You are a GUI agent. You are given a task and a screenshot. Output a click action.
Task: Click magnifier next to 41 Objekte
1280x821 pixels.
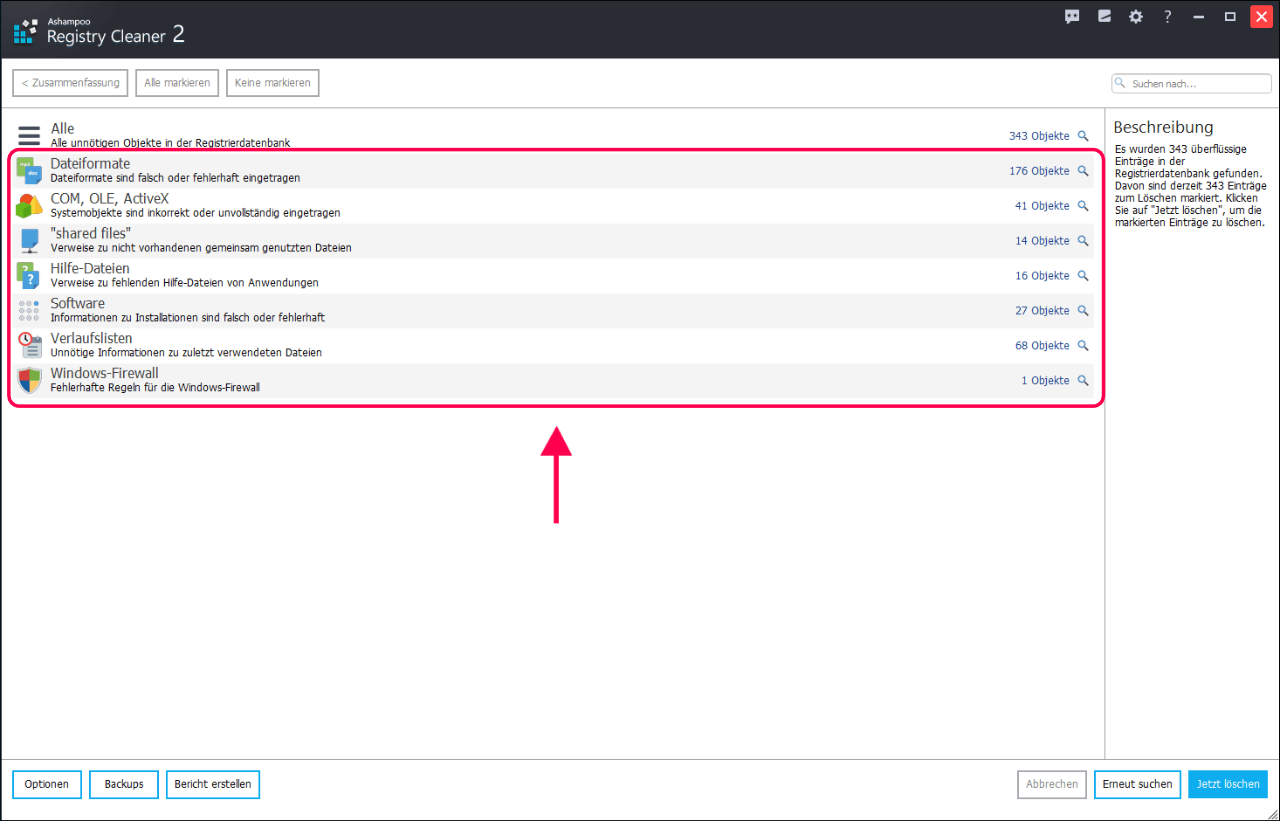1082,206
